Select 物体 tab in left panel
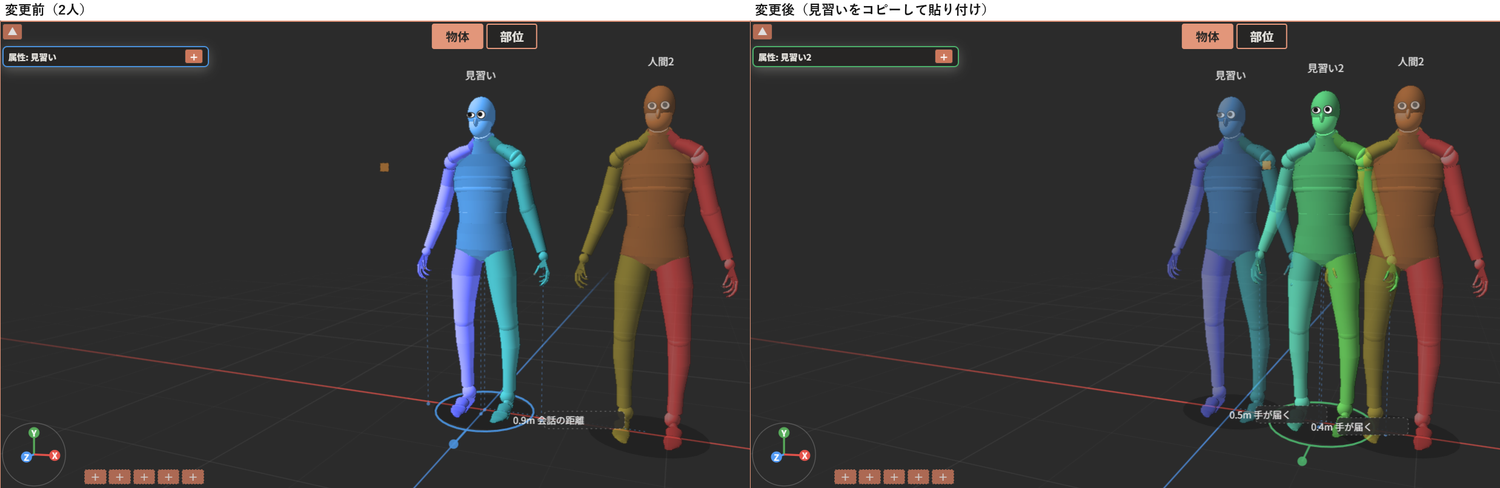 458,37
